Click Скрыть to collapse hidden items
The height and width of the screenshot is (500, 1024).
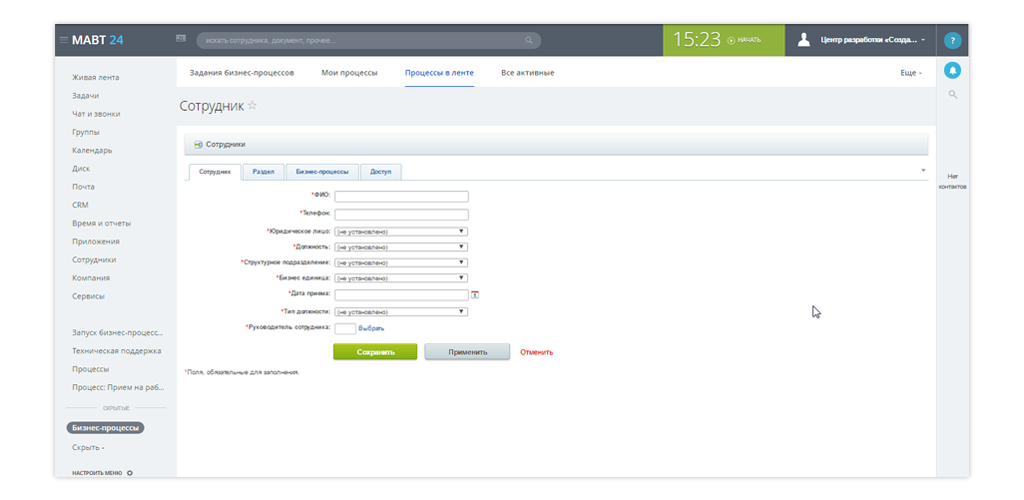pos(88,448)
